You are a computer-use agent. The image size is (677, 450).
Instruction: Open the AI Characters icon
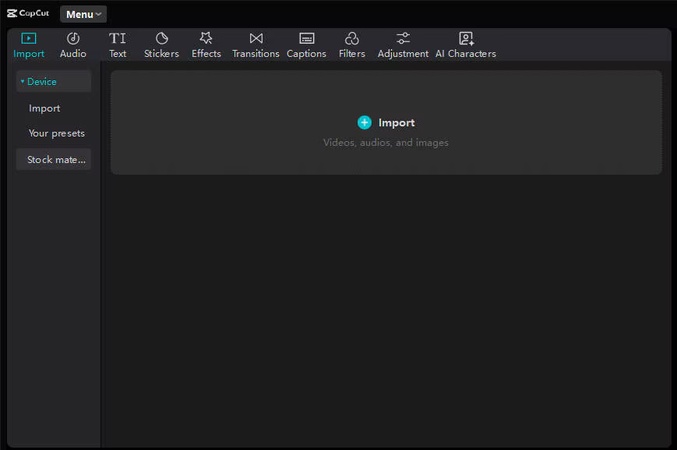[465, 38]
